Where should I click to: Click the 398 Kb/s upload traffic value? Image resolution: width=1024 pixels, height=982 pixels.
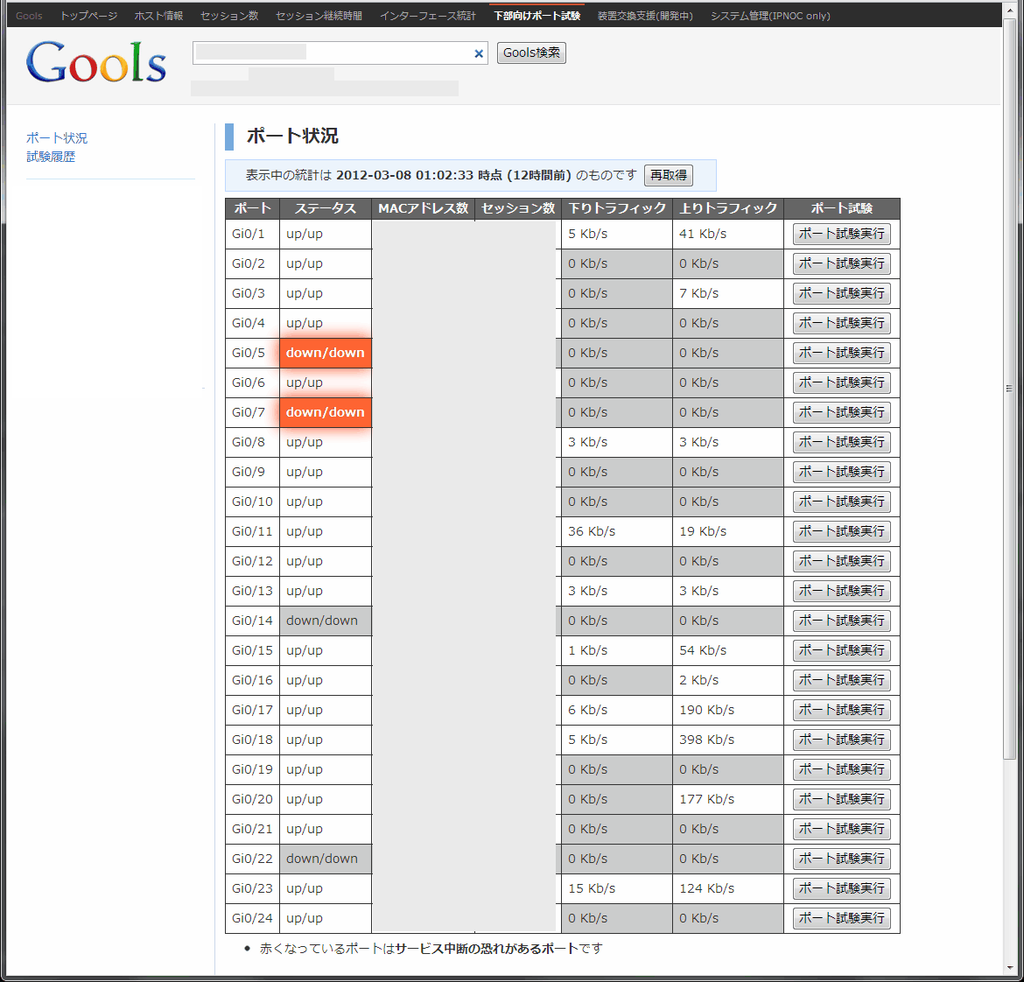pyautogui.click(x=707, y=740)
